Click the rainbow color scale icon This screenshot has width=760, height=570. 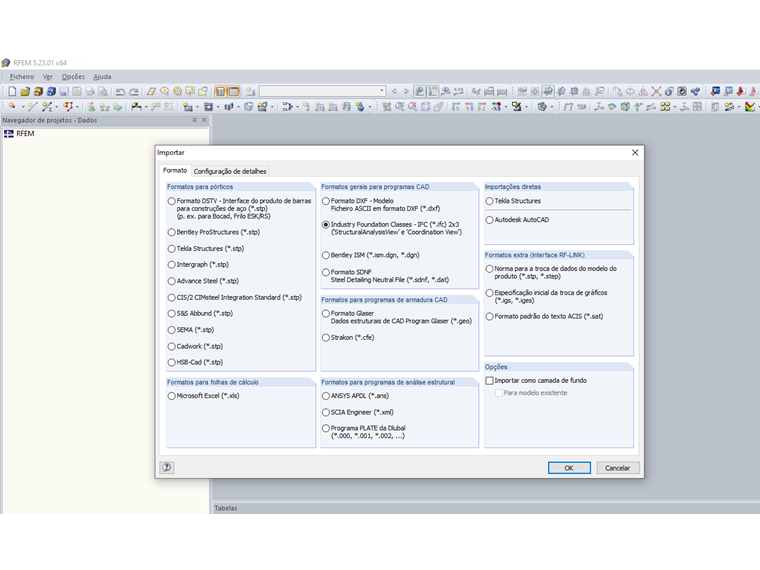click(x=750, y=107)
